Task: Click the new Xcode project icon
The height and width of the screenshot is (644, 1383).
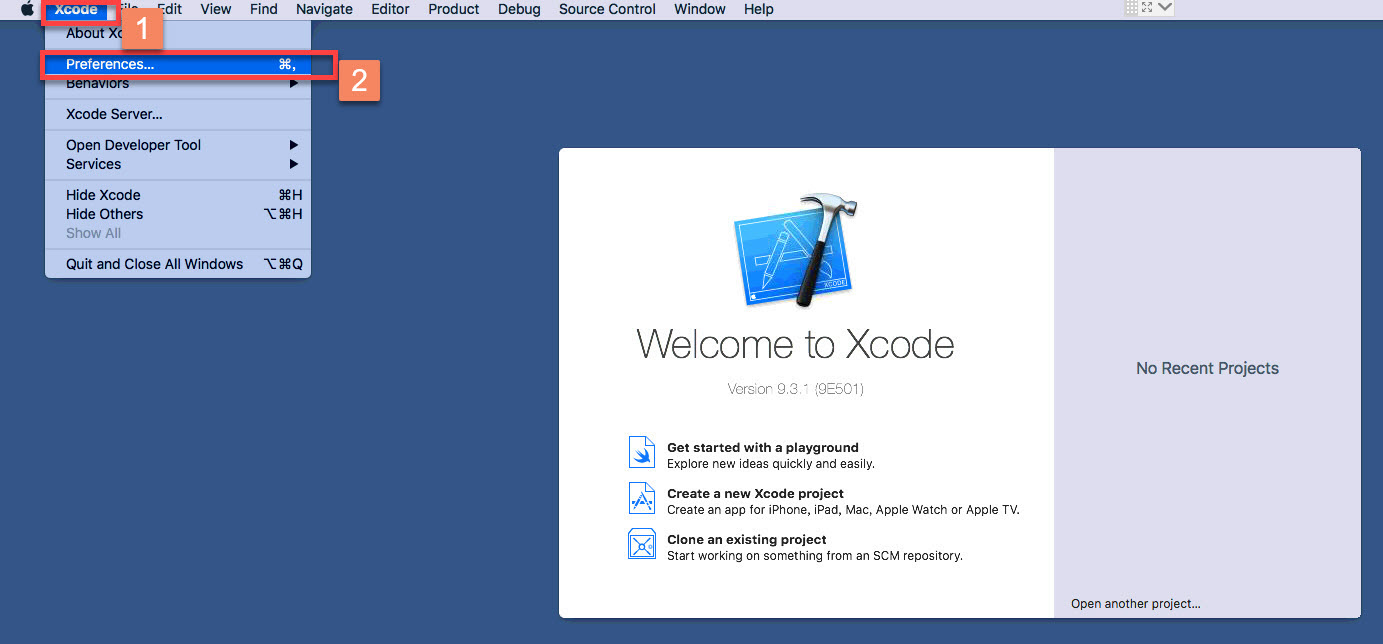Action: [x=641, y=499]
